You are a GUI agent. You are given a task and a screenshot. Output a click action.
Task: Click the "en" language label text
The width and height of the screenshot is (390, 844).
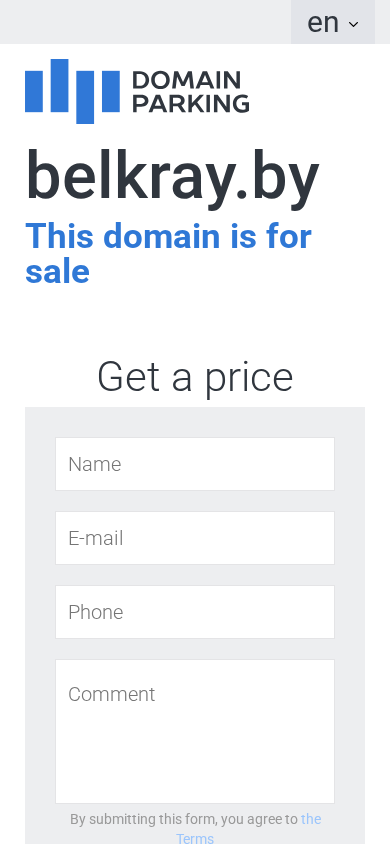323,23
